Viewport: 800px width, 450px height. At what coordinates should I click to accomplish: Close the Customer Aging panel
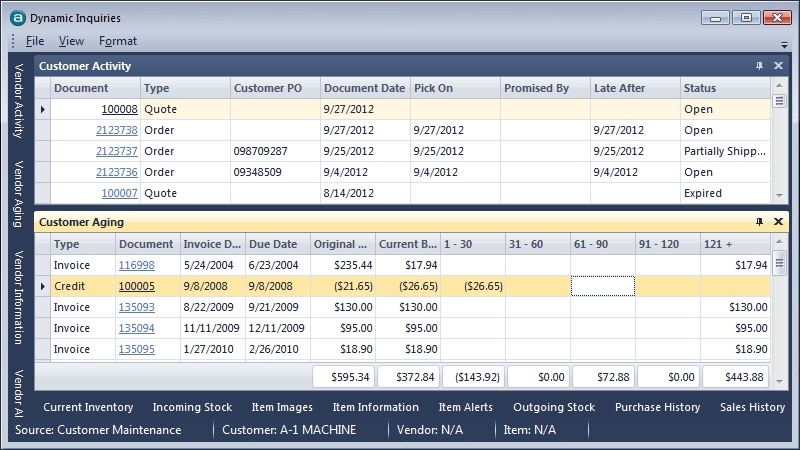[x=778, y=222]
